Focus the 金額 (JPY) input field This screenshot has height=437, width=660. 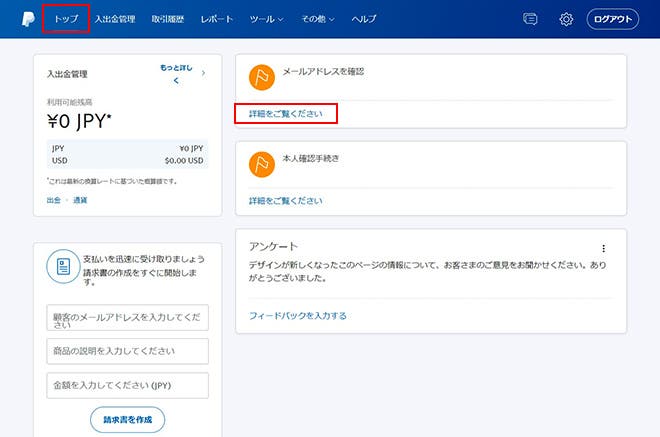point(128,385)
